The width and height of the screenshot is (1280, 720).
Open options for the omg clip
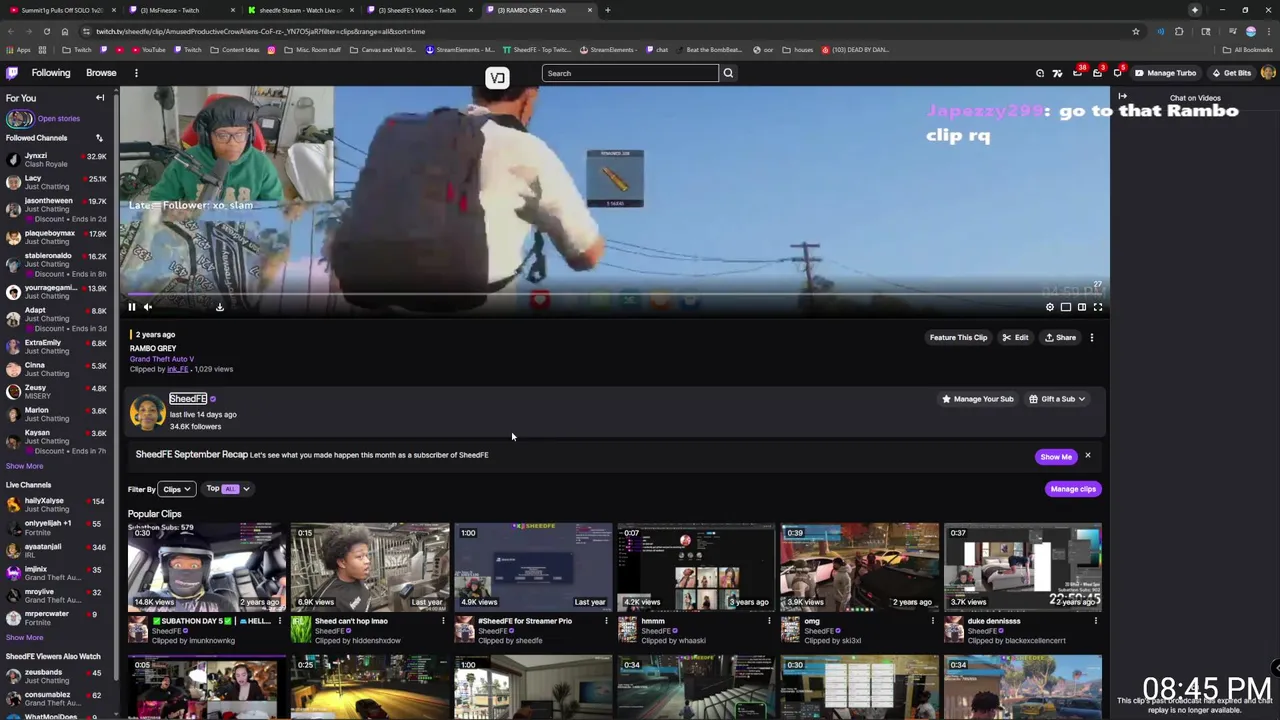(932, 621)
